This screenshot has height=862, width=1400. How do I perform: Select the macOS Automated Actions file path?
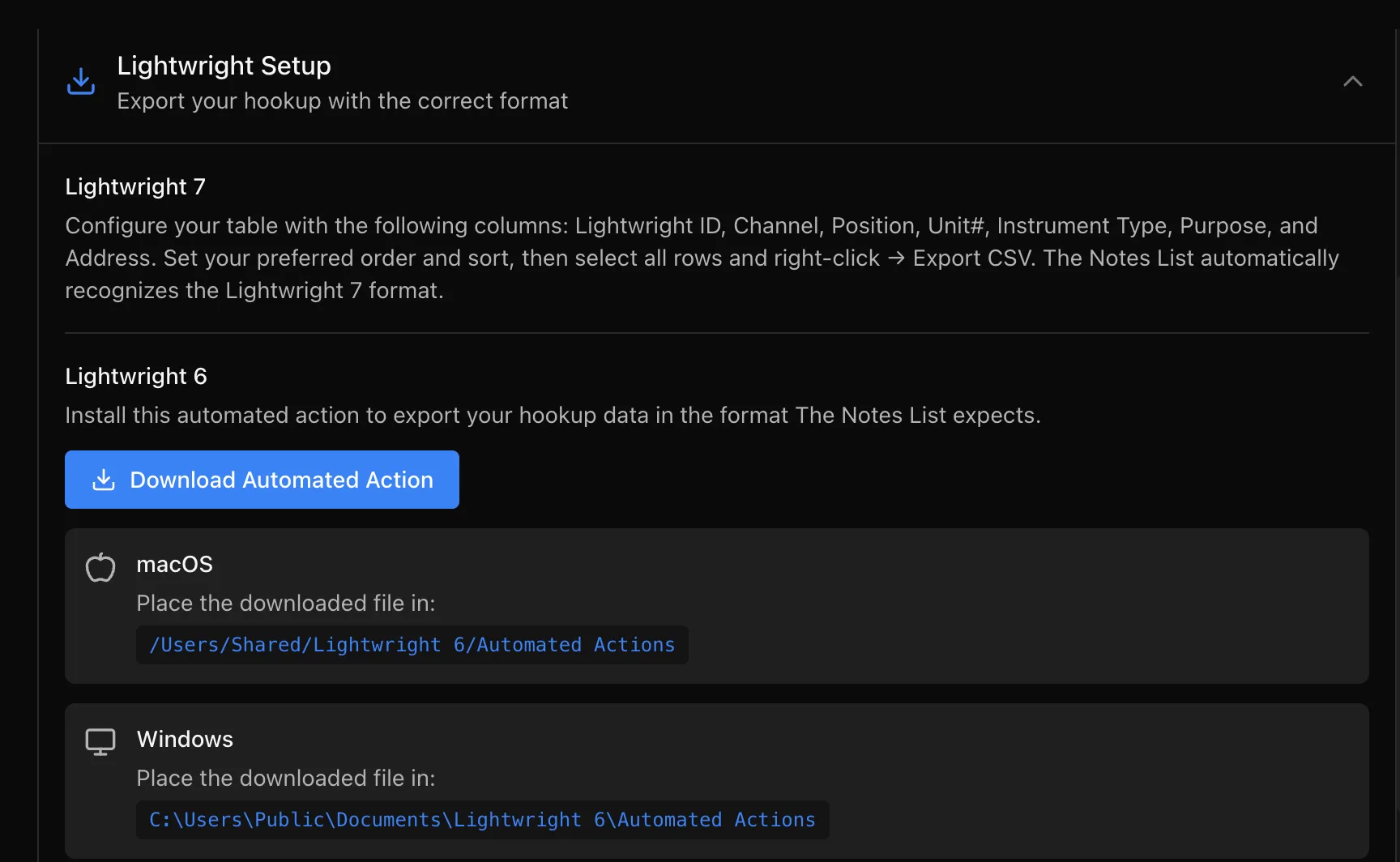(x=412, y=645)
